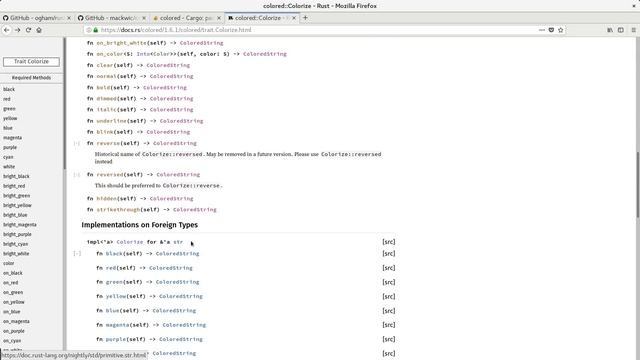The width and height of the screenshot is (640, 360).
Task: Open the Firefox Library icon
Action: tap(610, 30)
